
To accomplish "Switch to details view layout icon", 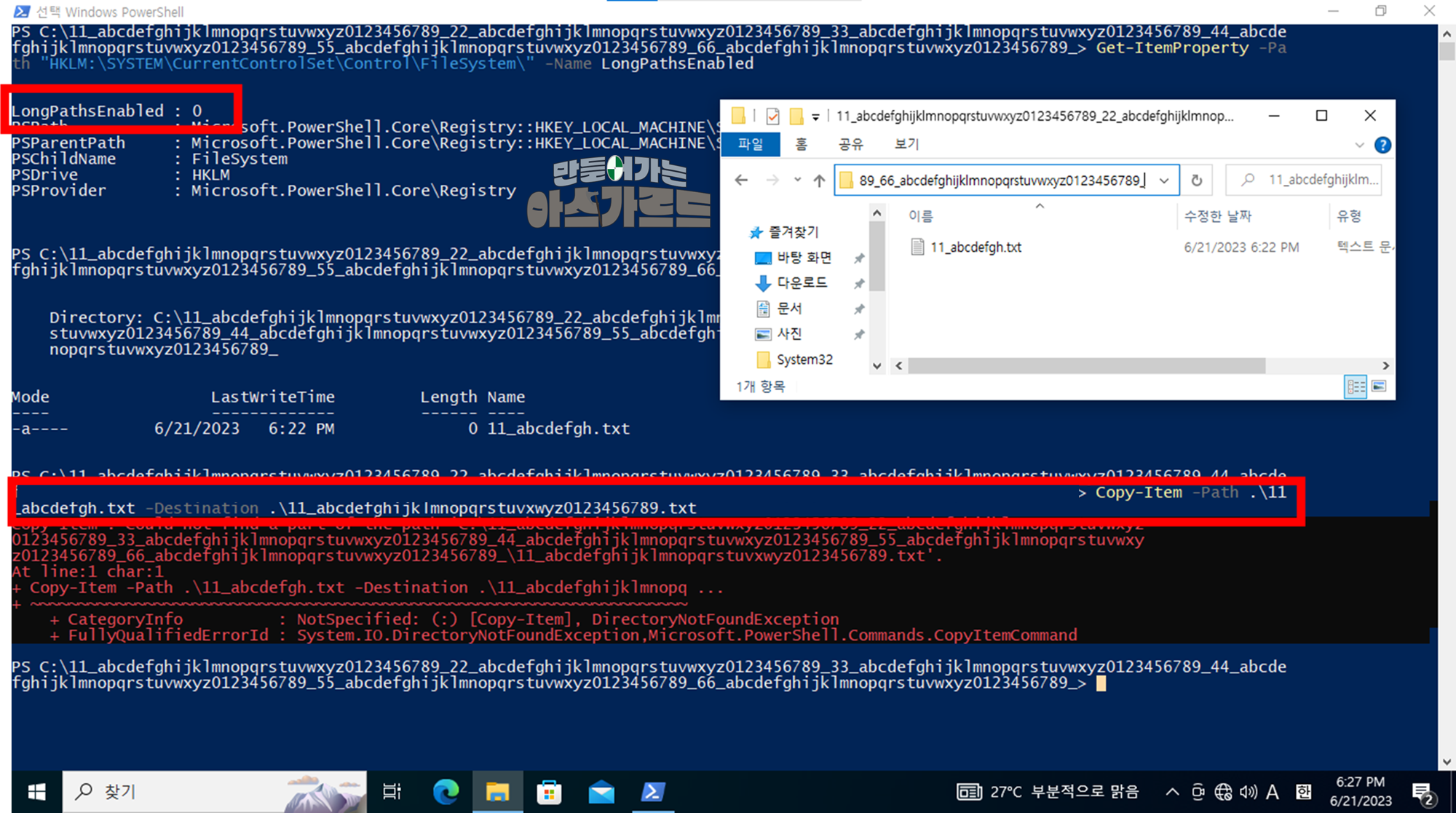I will point(1355,386).
